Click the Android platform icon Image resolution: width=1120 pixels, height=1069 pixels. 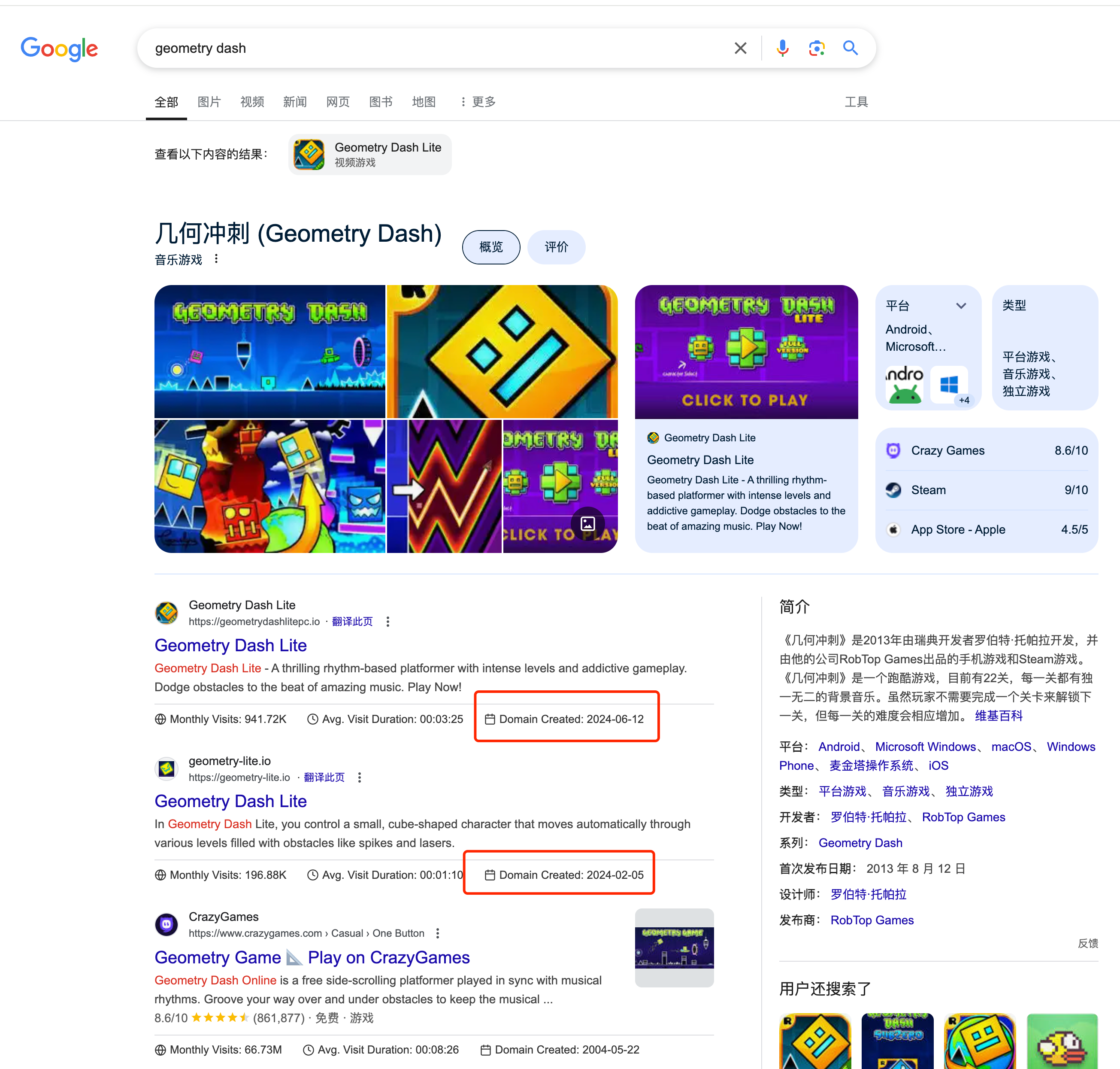point(904,385)
